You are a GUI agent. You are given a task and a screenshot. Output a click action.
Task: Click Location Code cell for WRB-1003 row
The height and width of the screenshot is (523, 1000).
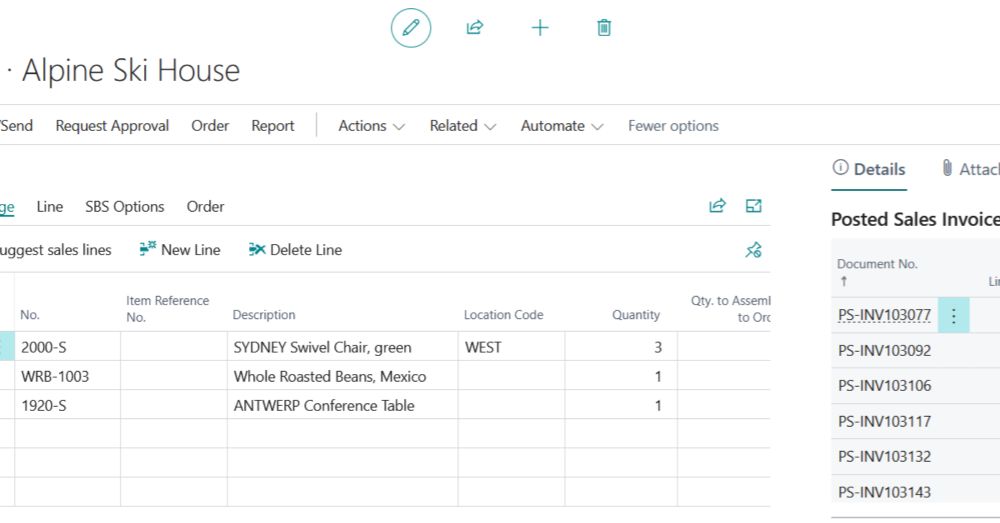point(511,376)
